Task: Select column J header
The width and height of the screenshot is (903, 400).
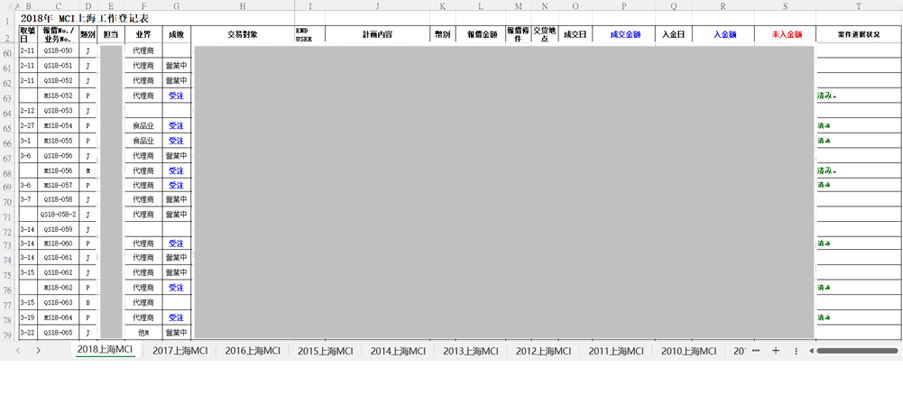Action: [377, 5]
